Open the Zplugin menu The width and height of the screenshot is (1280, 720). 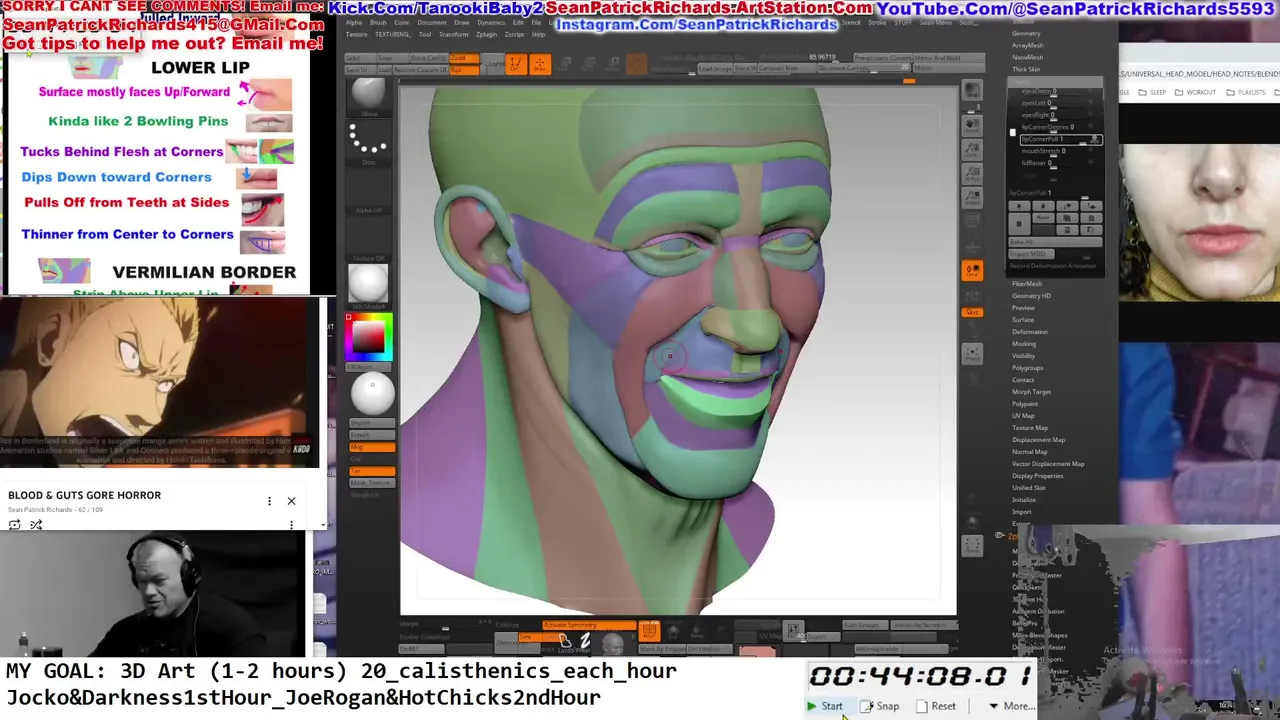pyautogui.click(x=486, y=34)
